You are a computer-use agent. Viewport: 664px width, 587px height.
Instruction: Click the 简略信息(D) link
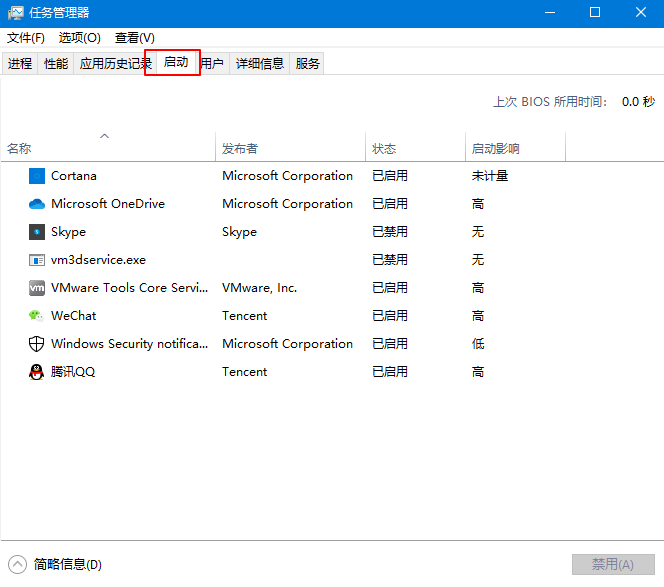68,565
